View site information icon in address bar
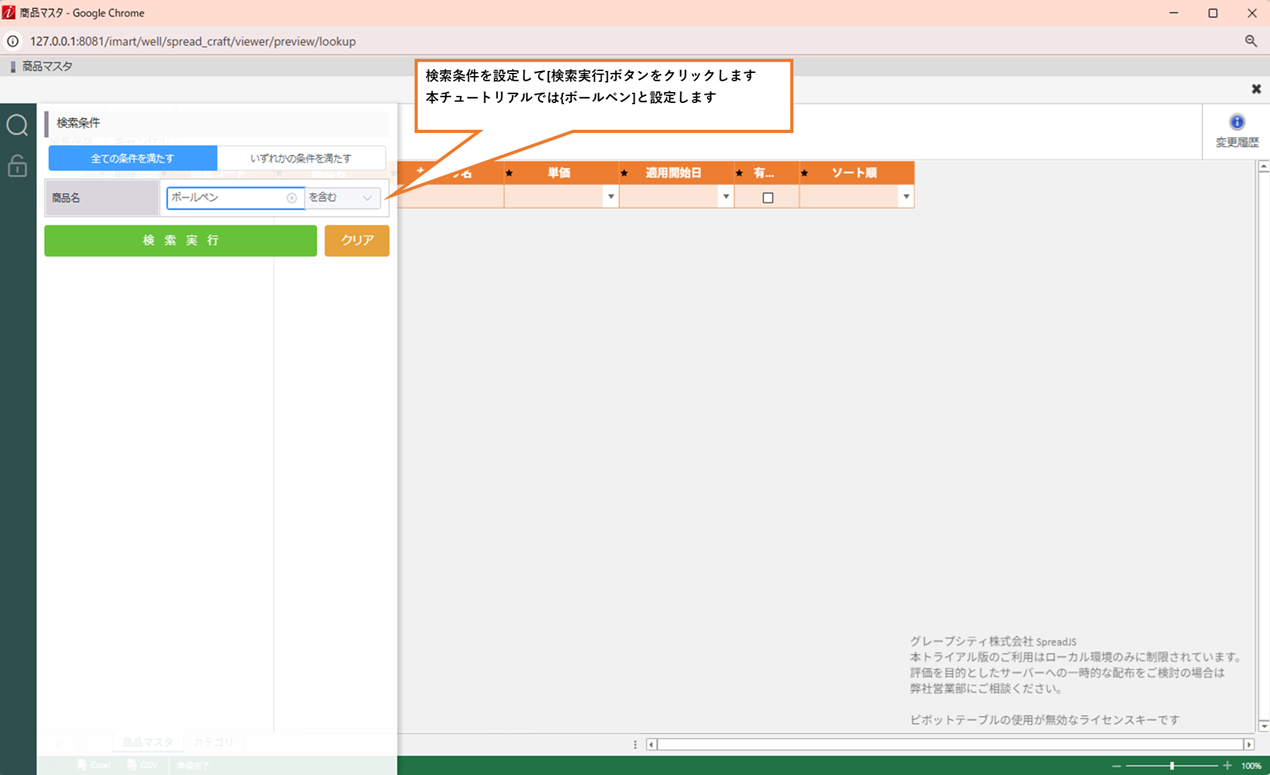The width and height of the screenshot is (1270, 775). (14, 41)
